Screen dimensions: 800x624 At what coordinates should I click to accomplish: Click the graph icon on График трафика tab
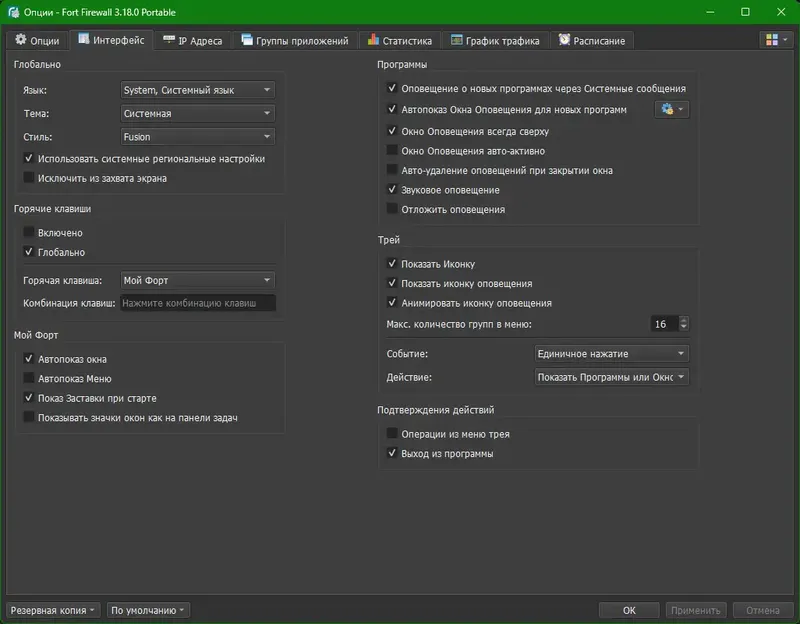(456, 40)
